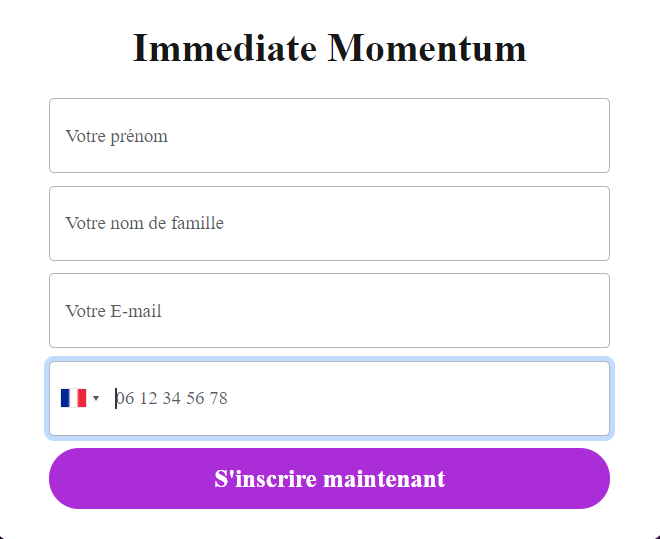Click the 06 12 34 56 78 placeholder
This screenshot has width=660, height=539.
click(172, 398)
